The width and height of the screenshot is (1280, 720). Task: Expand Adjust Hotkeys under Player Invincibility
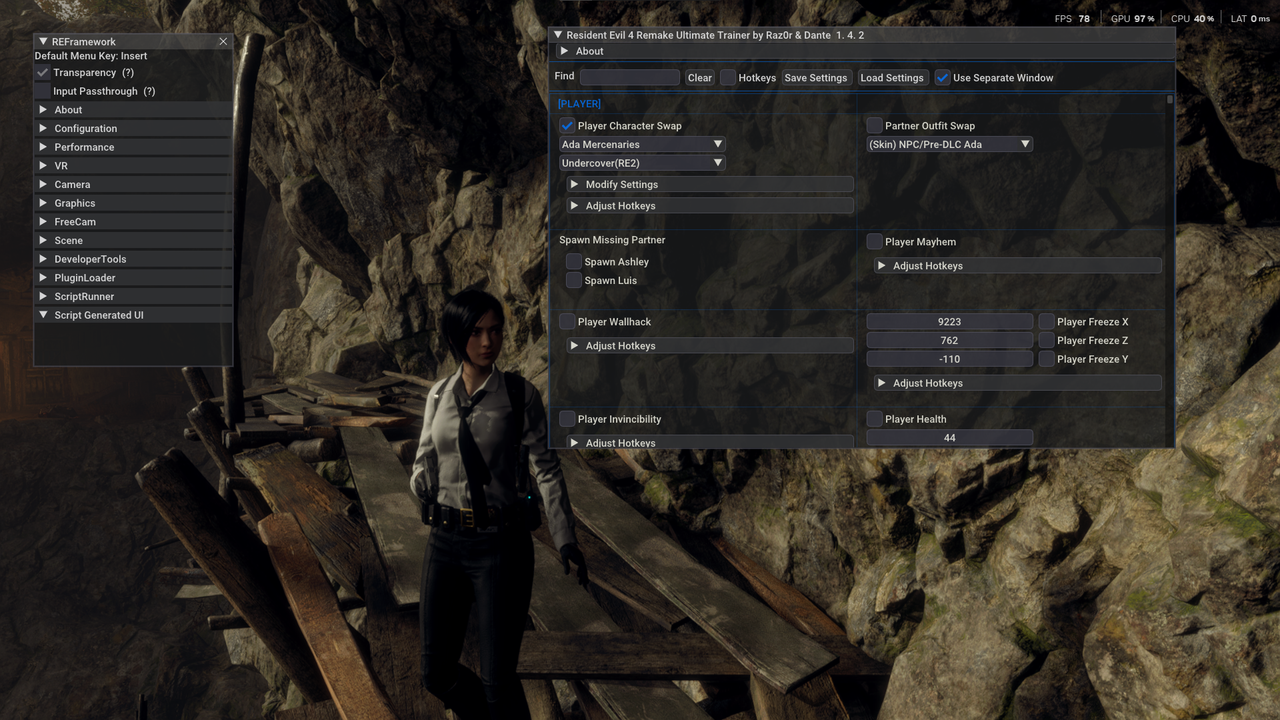pyautogui.click(x=710, y=442)
